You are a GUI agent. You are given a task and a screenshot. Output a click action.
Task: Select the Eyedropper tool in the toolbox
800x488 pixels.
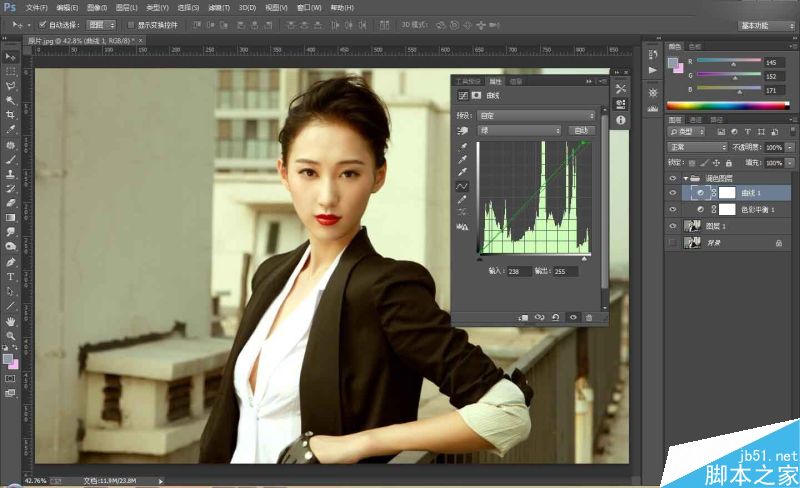(10, 130)
